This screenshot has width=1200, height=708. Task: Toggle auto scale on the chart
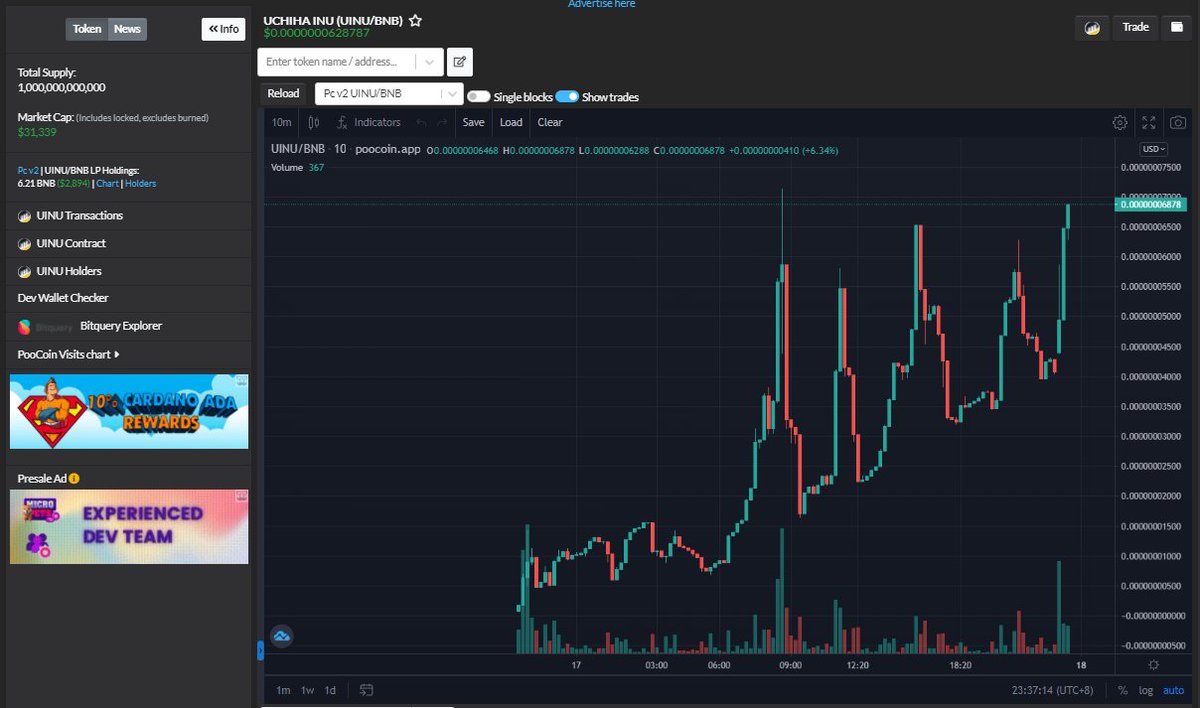[1173, 690]
